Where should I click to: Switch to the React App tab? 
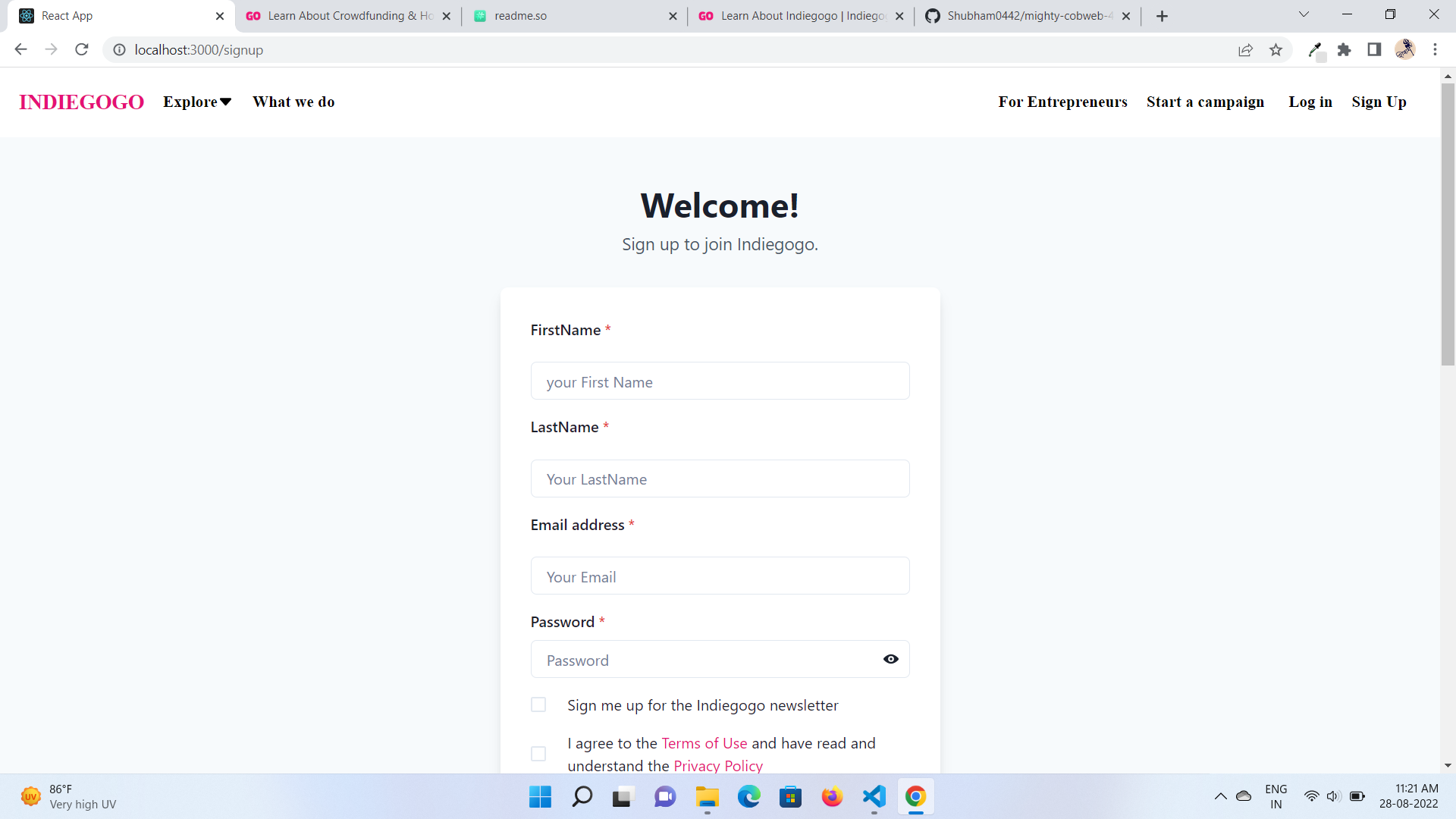click(x=121, y=16)
